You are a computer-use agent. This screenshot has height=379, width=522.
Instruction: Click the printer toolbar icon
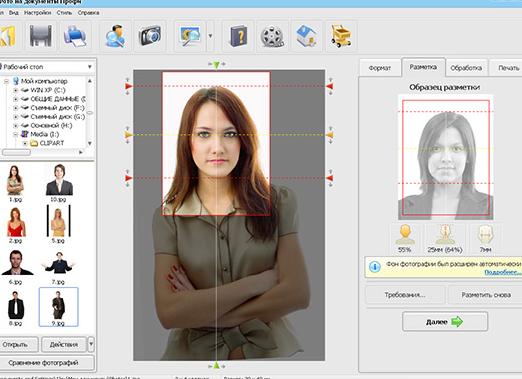[75, 35]
